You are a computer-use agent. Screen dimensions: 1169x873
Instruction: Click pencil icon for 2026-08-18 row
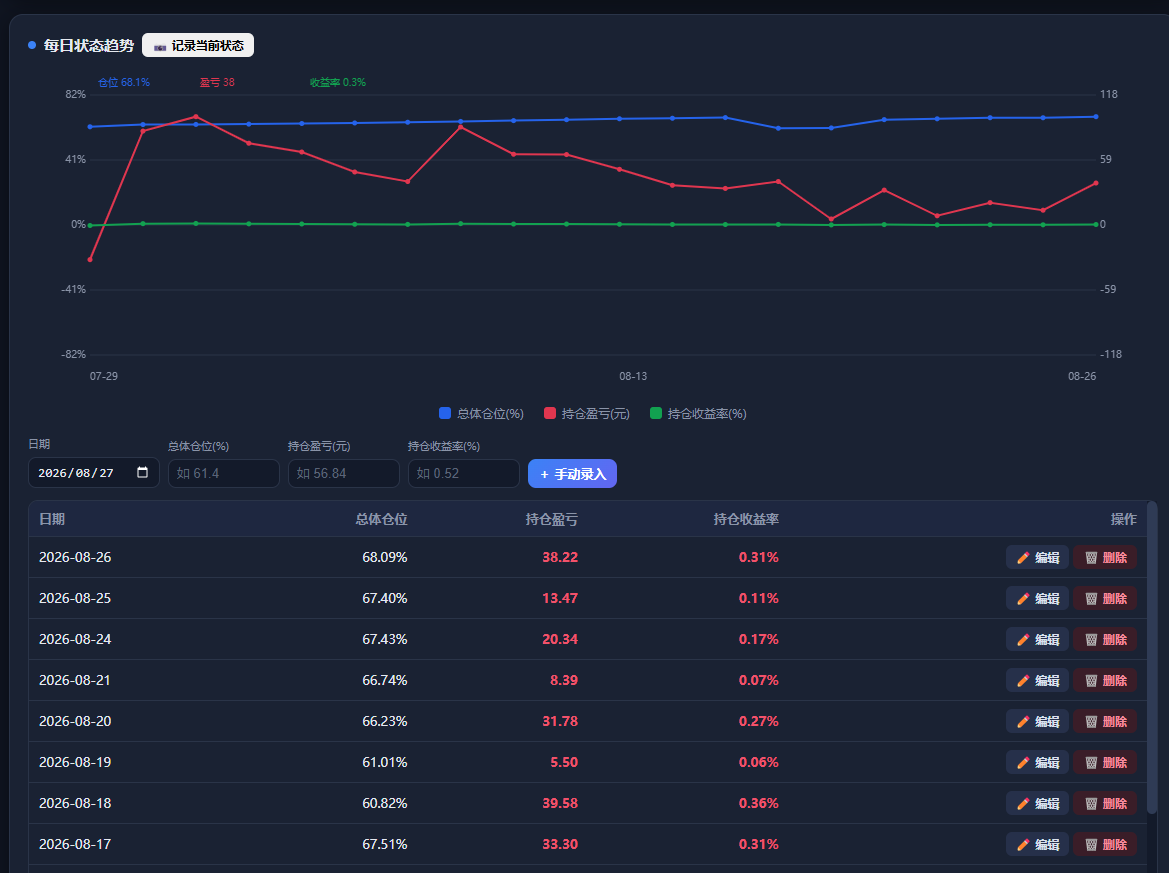[x=1023, y=804]
